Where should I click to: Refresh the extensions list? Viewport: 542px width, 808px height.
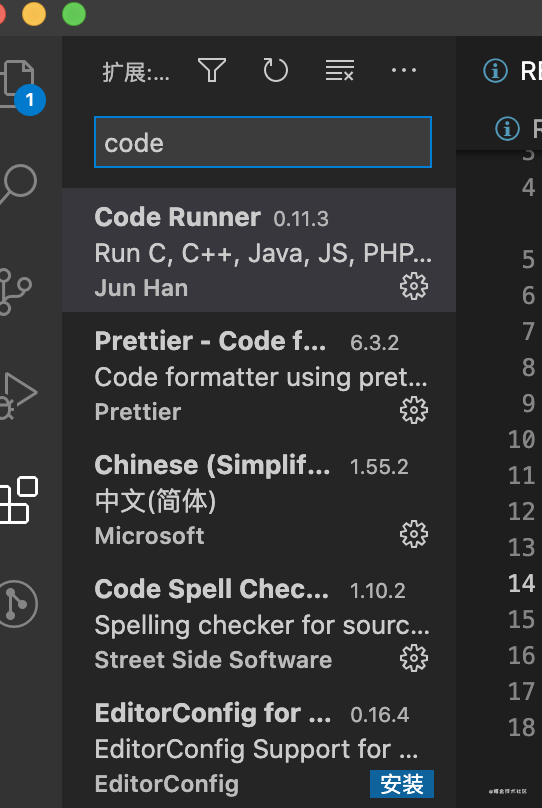coord(276,70)
